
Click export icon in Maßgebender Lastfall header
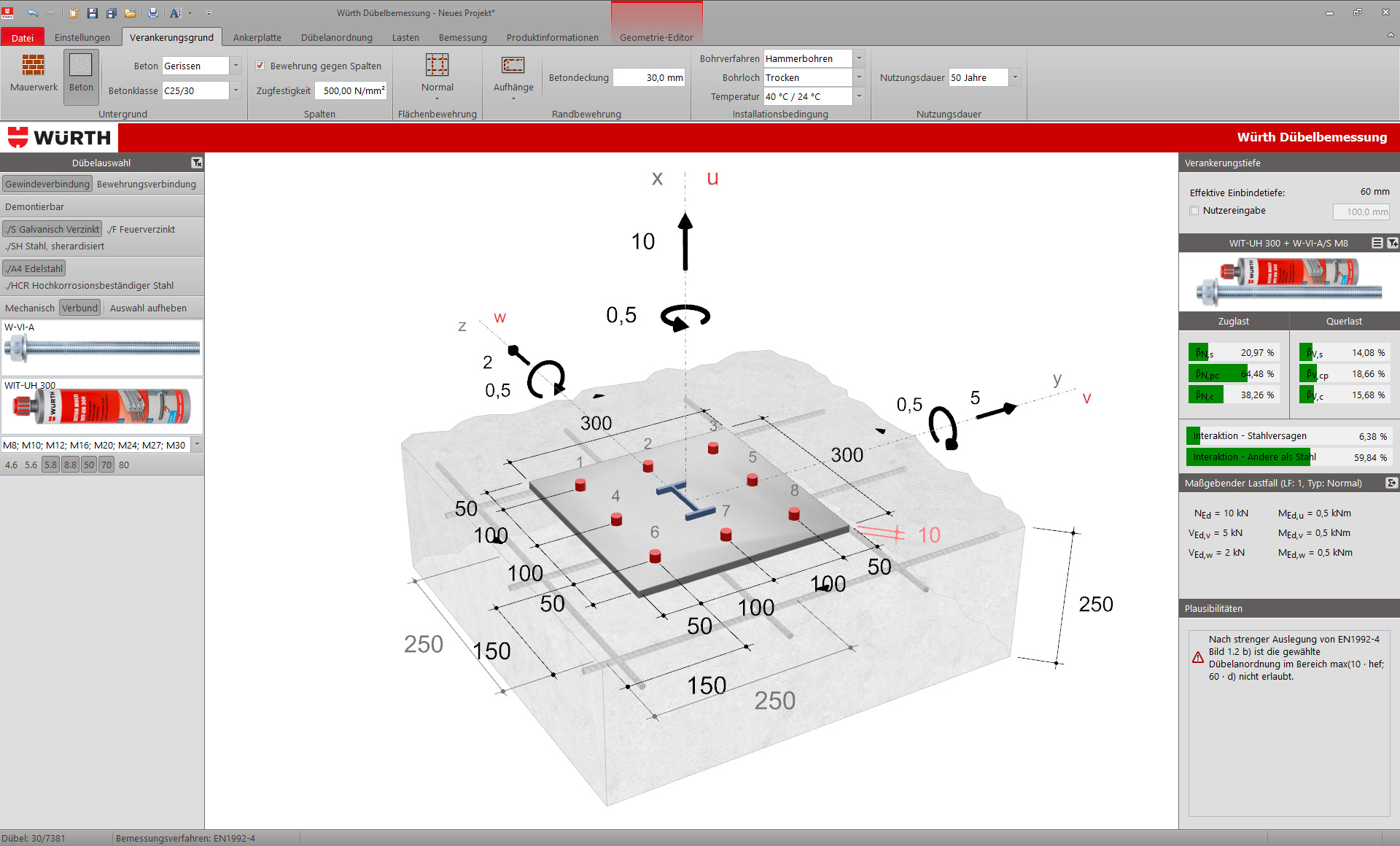tap(1391, 483)
